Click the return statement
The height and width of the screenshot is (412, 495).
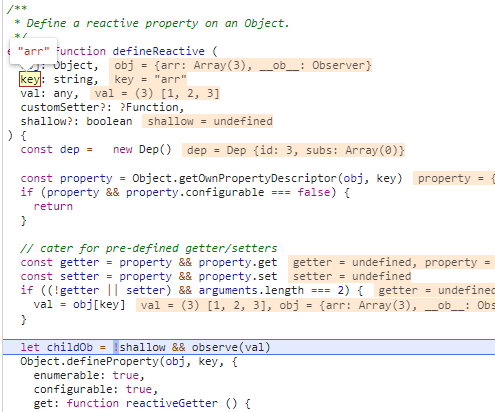tap(53, 207)
